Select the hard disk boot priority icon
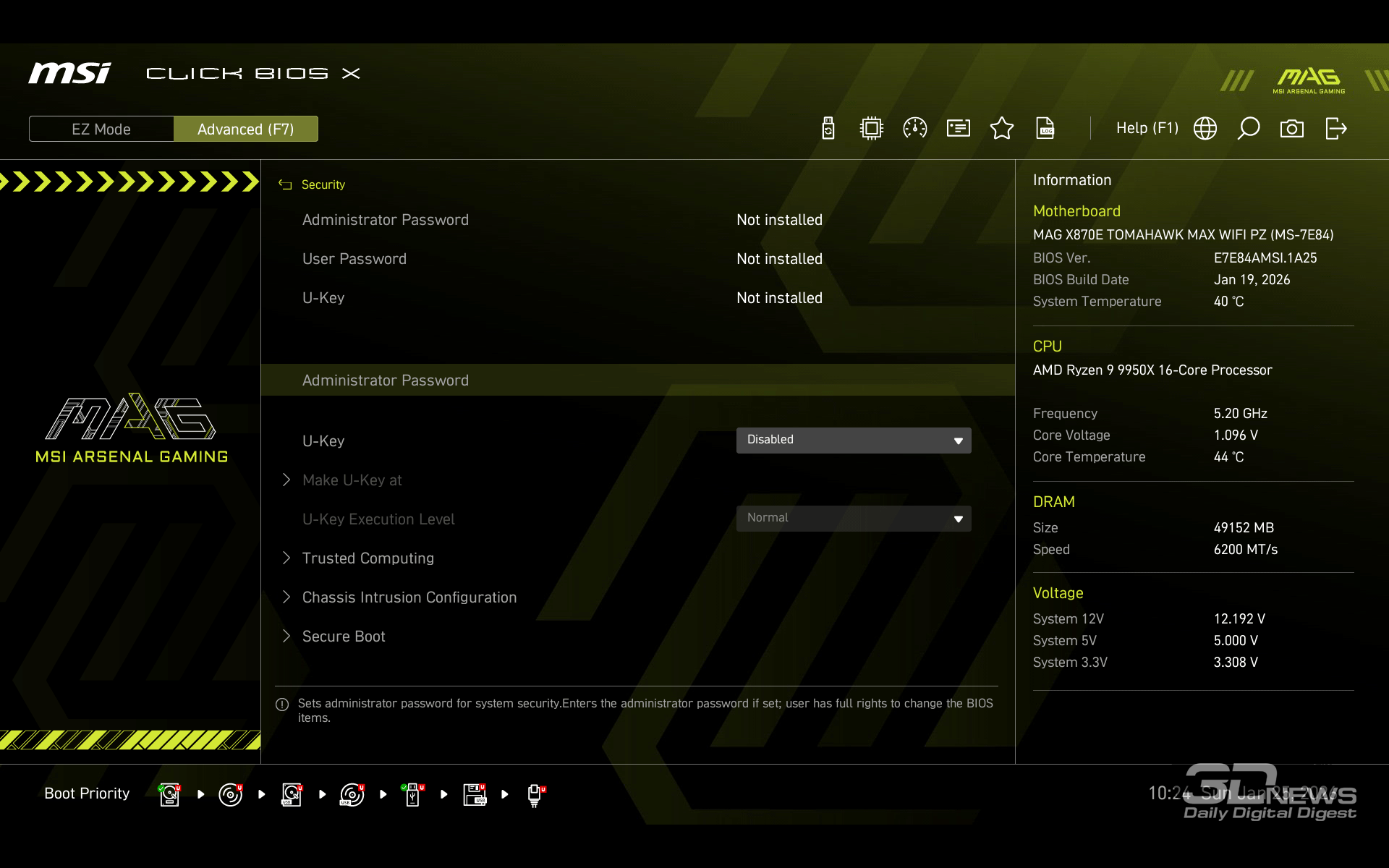The width and height of the screenshot is (1389, 868). 169,794
